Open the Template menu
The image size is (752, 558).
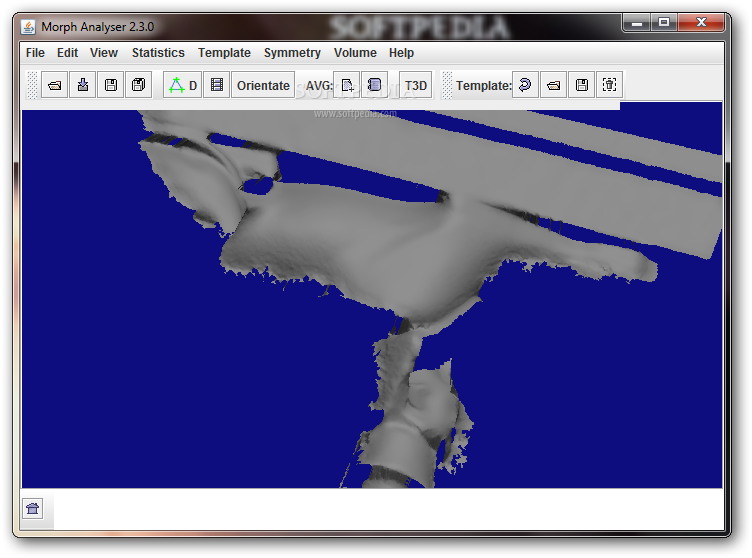224,53
